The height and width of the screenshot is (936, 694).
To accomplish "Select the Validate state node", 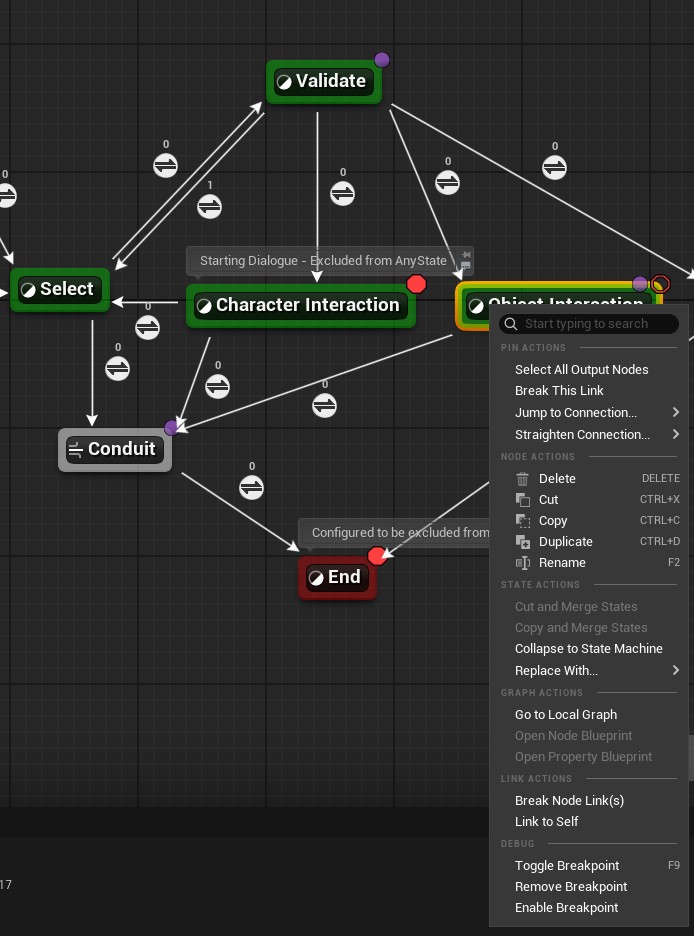I will (x=323, y=82).
